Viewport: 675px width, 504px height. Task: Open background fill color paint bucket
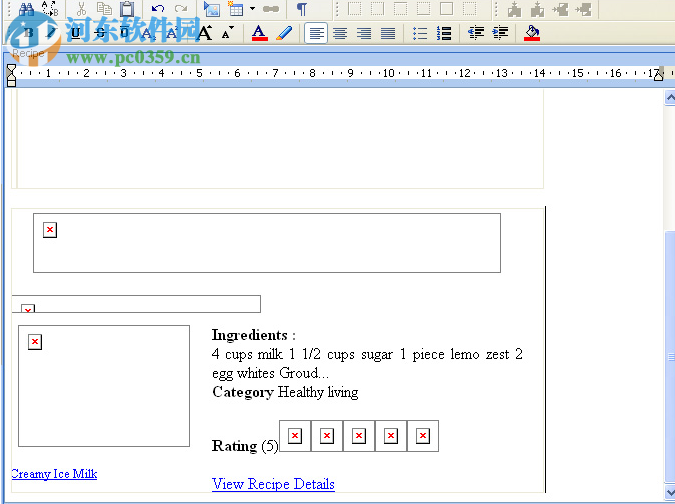click(532, 33)
